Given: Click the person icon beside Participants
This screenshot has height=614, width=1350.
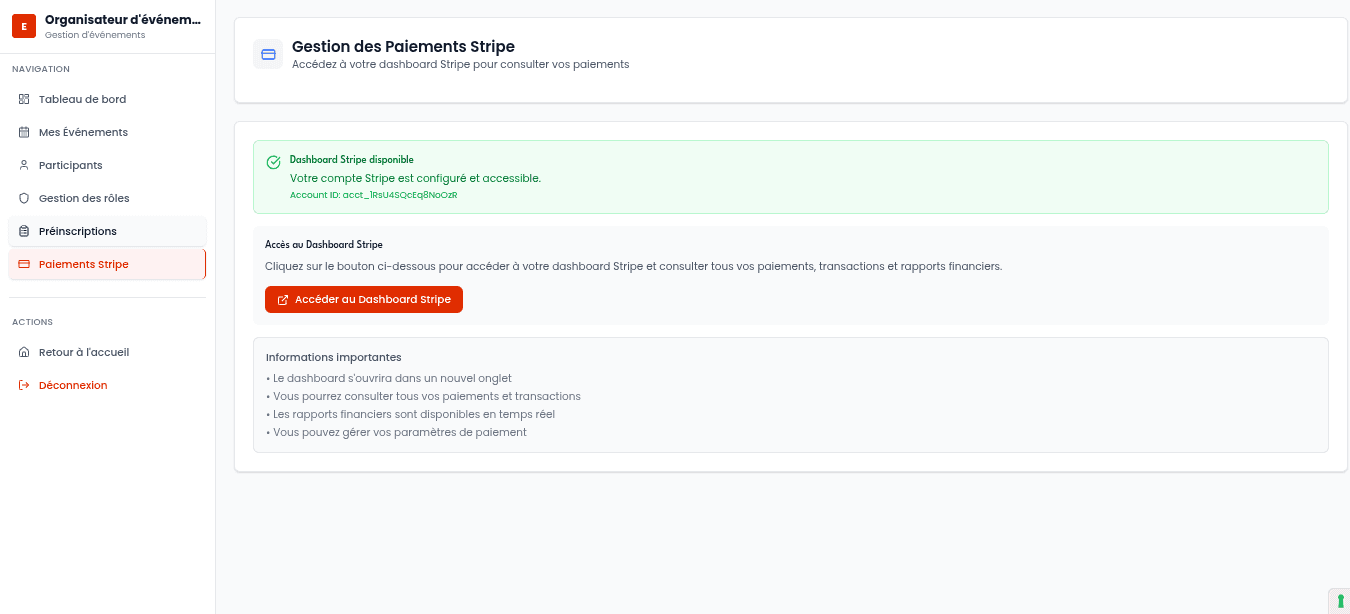Looking at the screenshot, I should click(24, 165).
